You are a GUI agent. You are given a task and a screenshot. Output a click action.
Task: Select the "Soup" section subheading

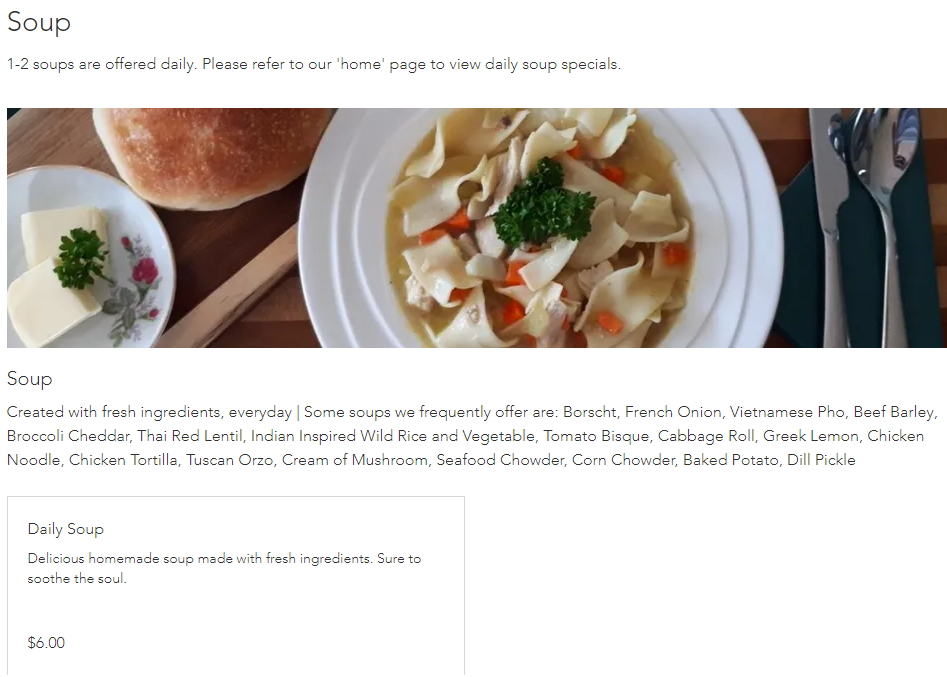pos(30,379)
